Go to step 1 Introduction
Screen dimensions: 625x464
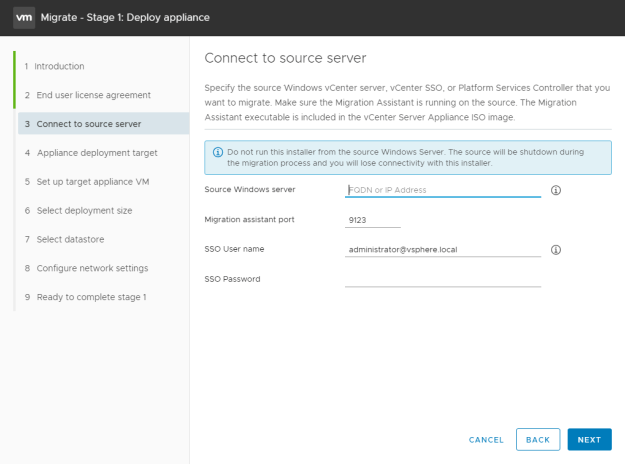coord(54,66)
